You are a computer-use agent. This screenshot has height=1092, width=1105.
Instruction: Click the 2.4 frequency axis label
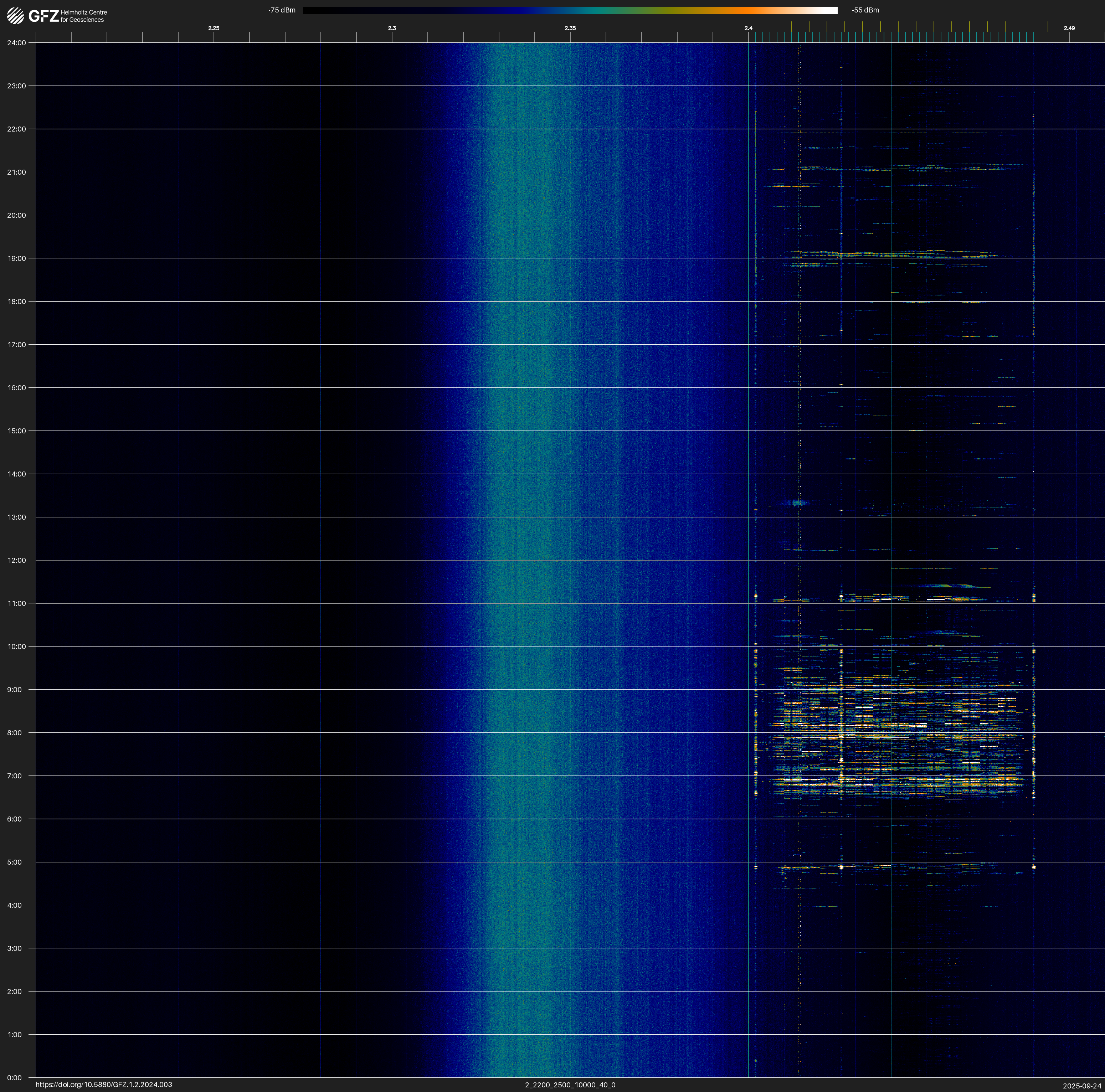click(x=748, y=28)
